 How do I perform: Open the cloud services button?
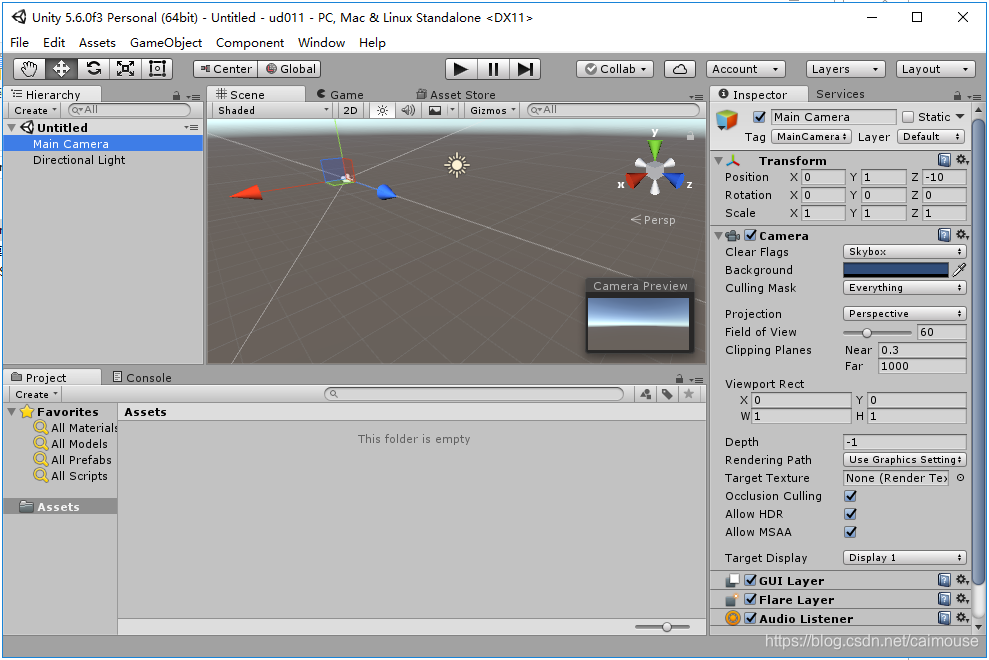click(680, 69)
